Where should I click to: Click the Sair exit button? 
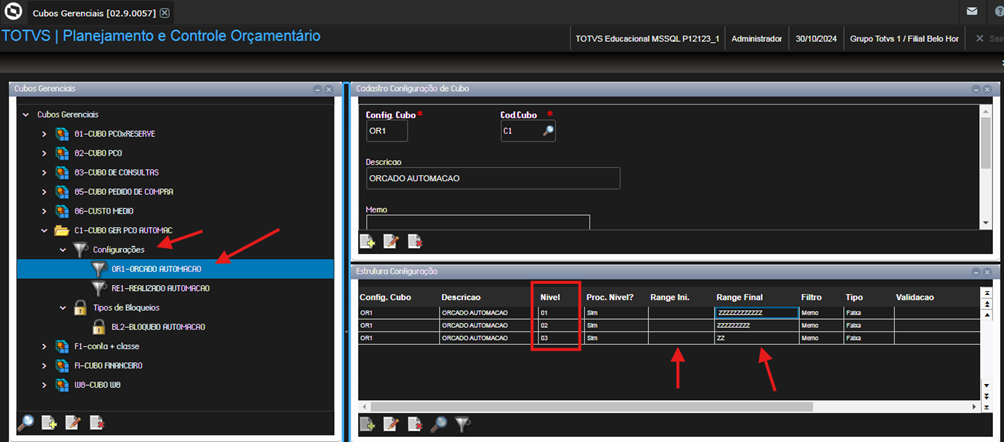point(989,38)
